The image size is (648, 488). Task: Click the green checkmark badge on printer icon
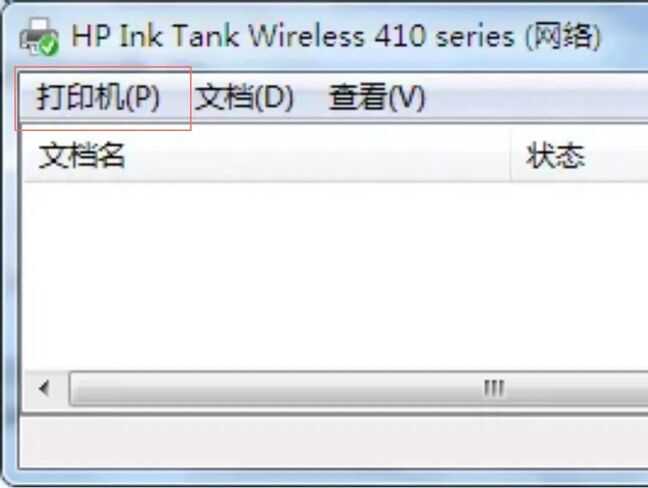[49, 46]
